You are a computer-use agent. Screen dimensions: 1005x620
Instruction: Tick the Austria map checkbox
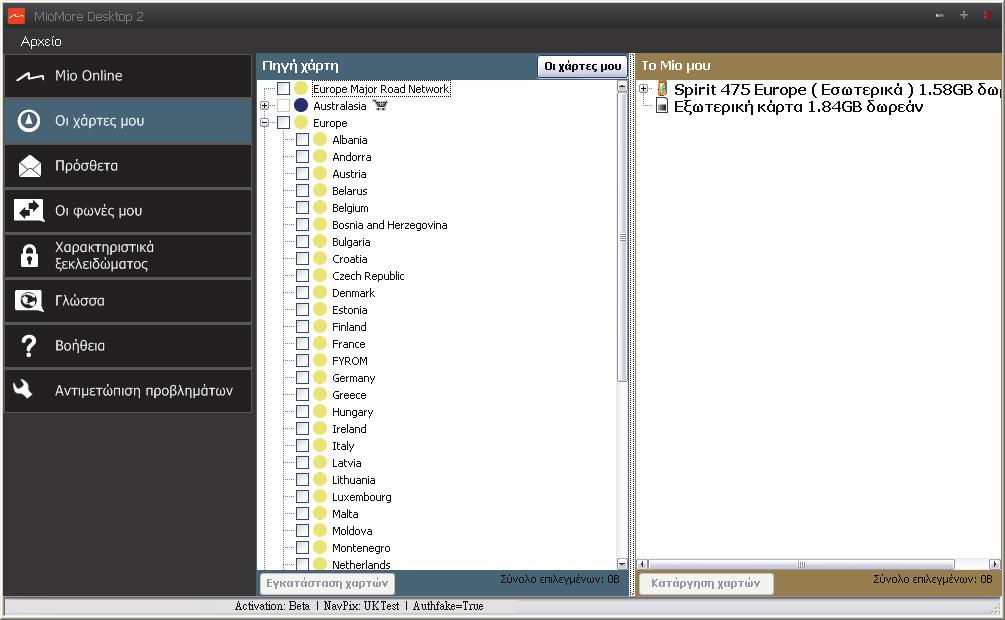[303, 173]
